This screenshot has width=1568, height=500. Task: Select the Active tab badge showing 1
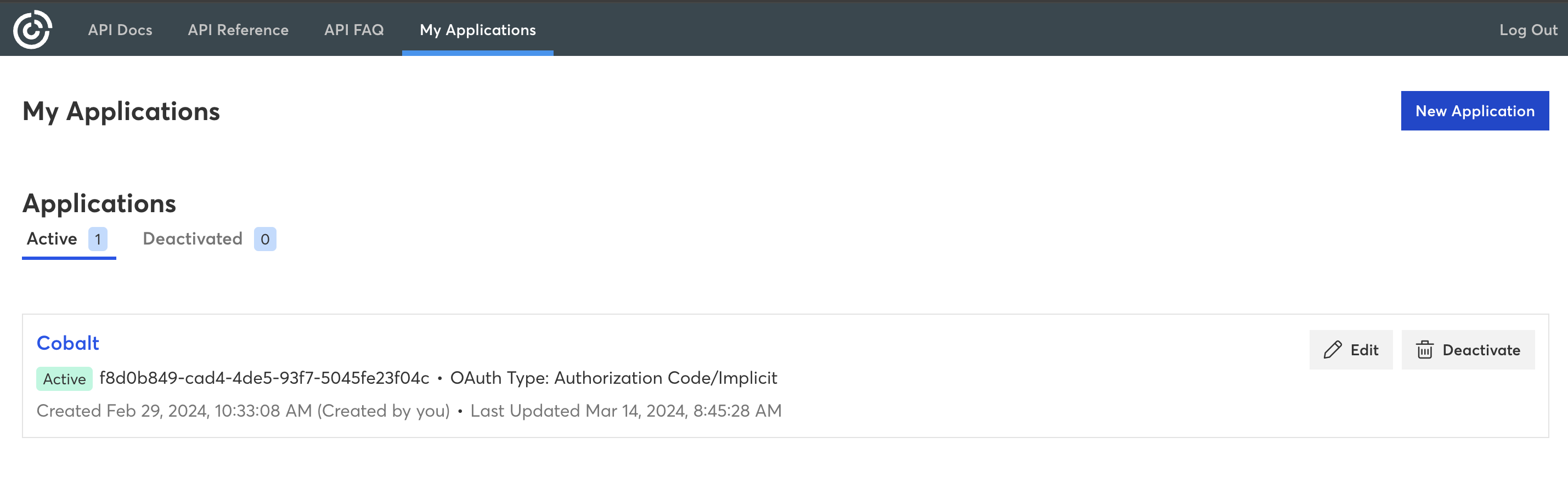click(98, 238)
